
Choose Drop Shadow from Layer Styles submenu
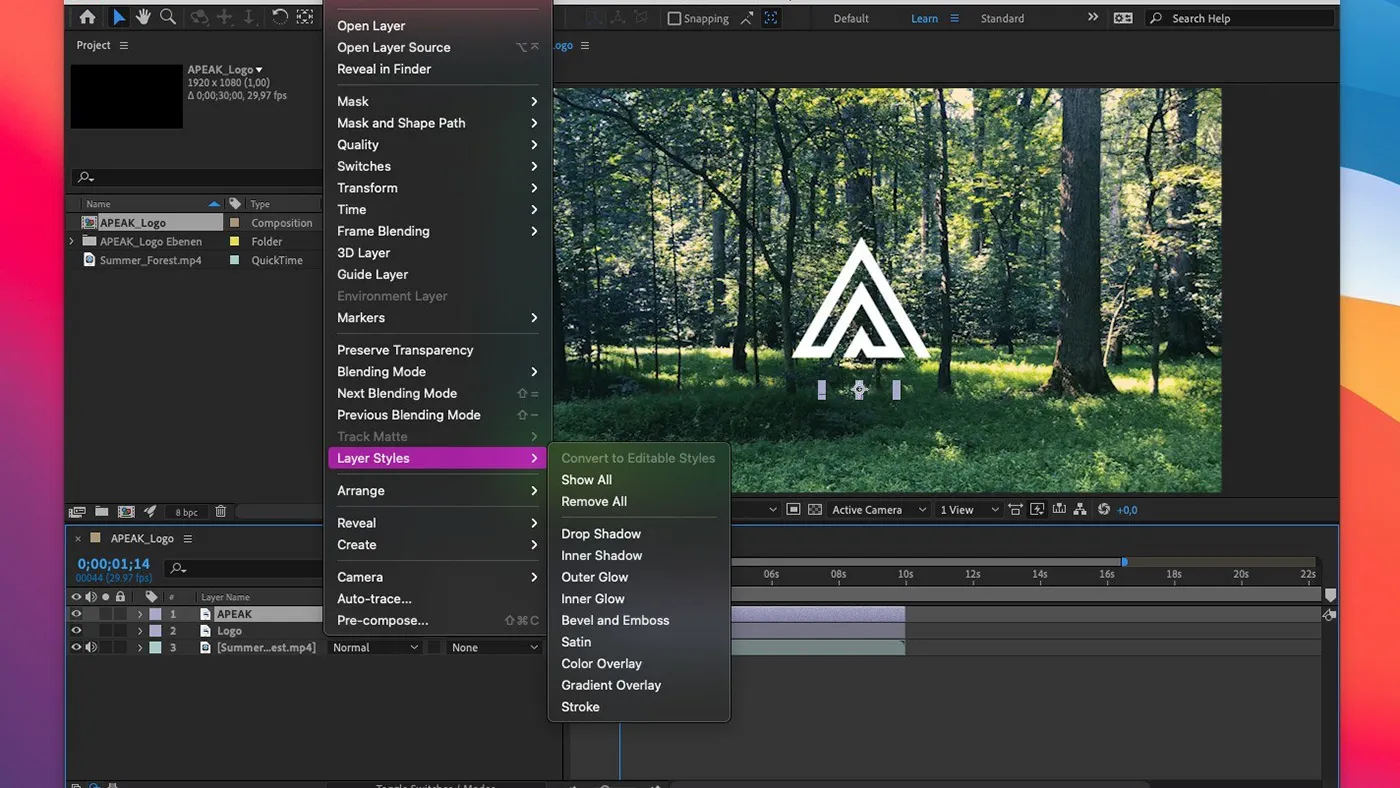coord(601,533)
